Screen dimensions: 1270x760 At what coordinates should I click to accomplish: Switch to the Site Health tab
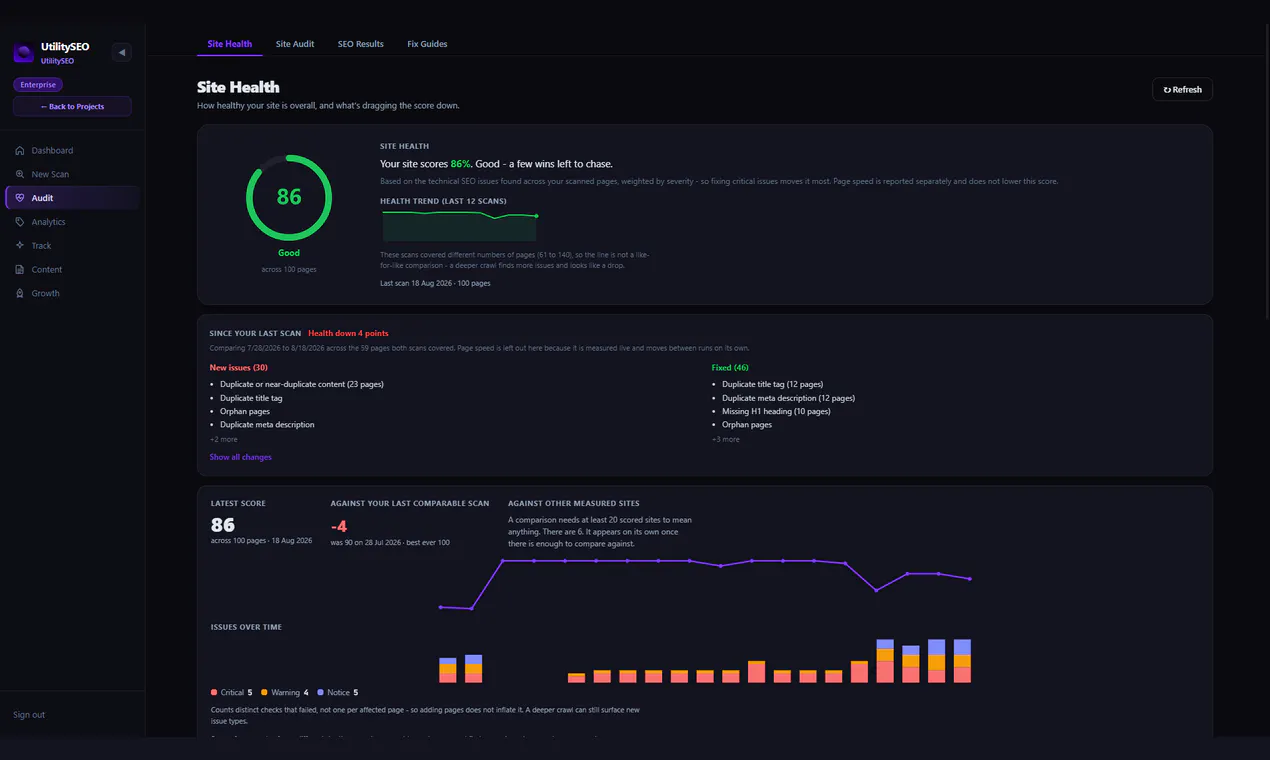click(x=230, y=44)
